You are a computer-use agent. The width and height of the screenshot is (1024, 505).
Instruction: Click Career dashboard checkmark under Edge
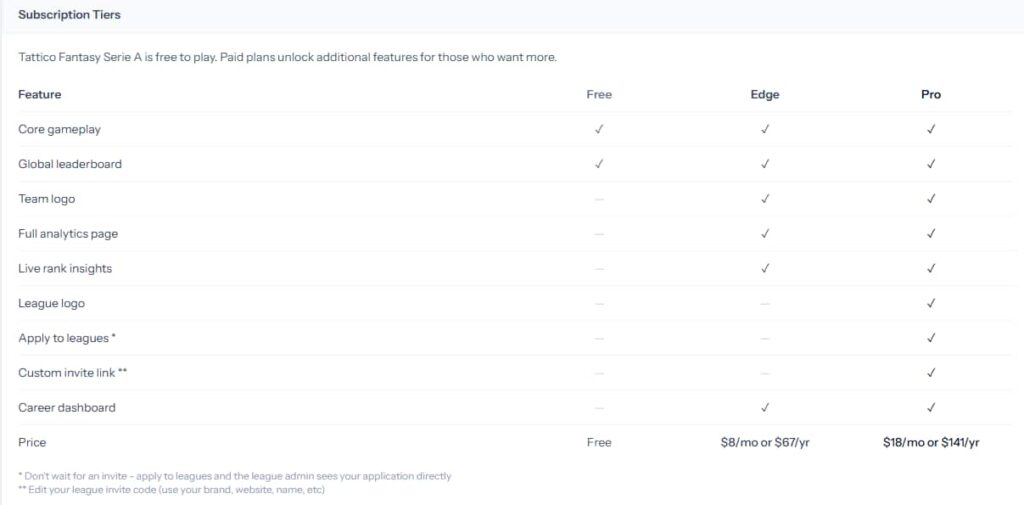pyautogui.click(x=765, y=408)
